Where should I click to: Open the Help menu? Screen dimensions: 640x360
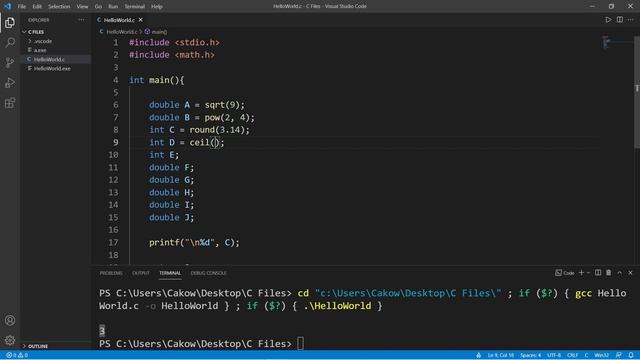[157, 7]
